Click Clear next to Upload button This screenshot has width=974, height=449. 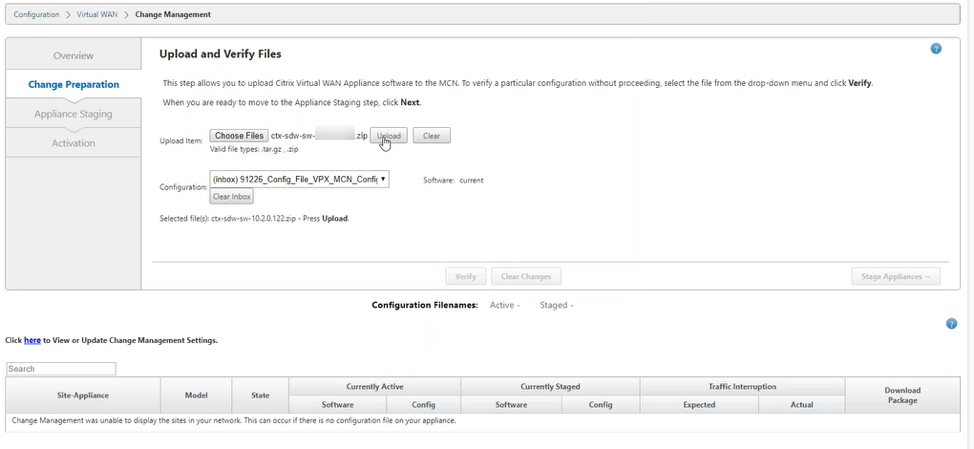pyautogui.click(x=431, y=136)
